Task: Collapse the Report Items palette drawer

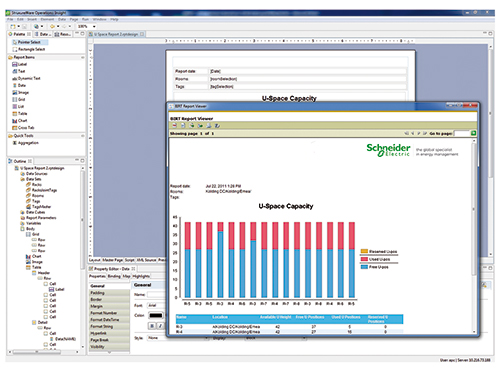Action: point(82,57)
